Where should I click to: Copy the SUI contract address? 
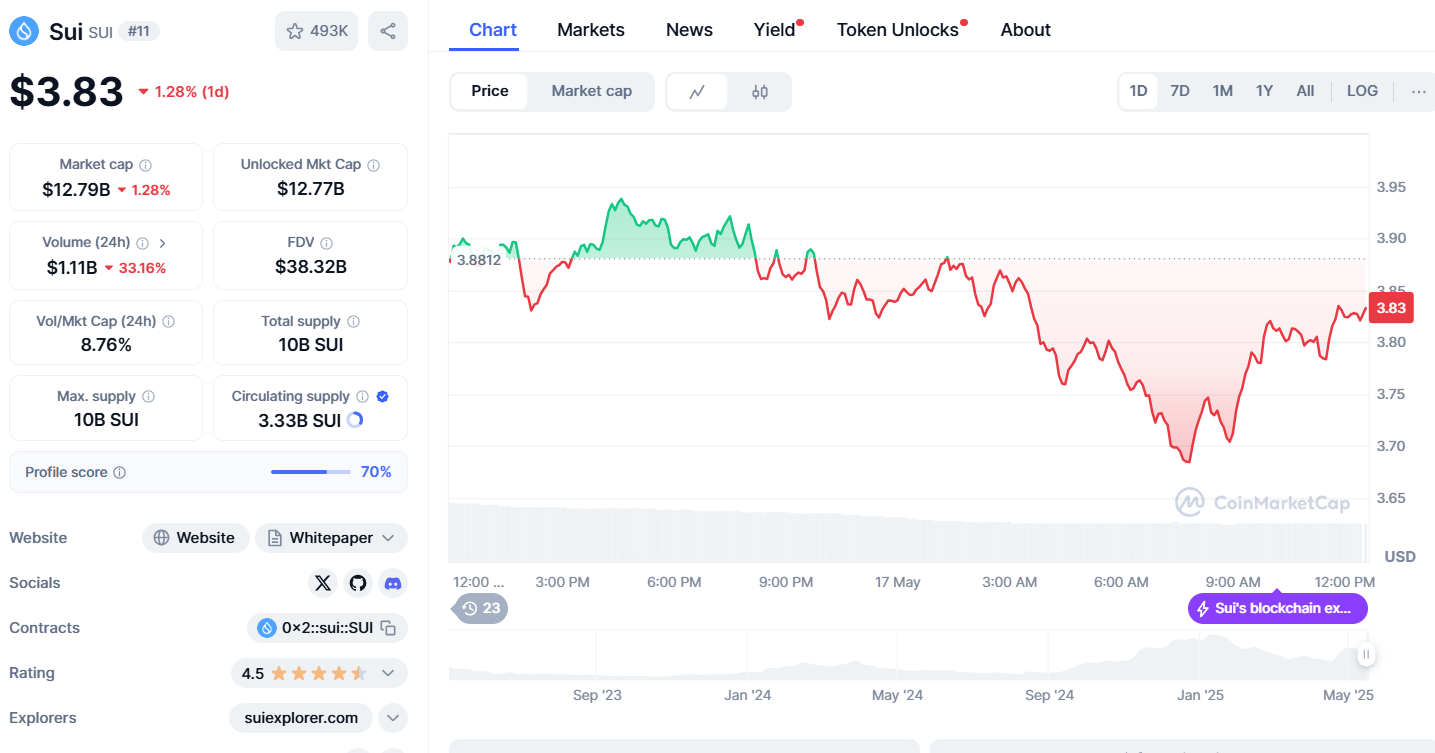tap(389, 628)
